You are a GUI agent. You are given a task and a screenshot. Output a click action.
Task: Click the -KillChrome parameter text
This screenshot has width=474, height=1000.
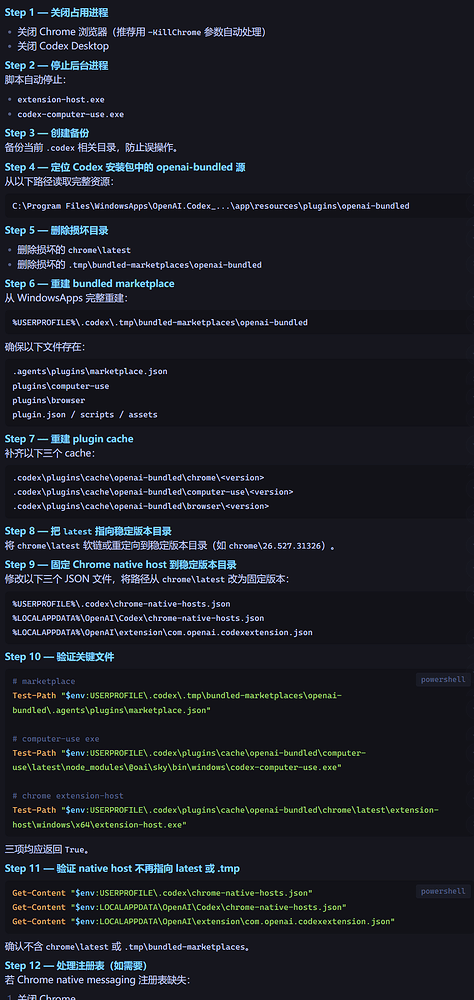[174, 32]
